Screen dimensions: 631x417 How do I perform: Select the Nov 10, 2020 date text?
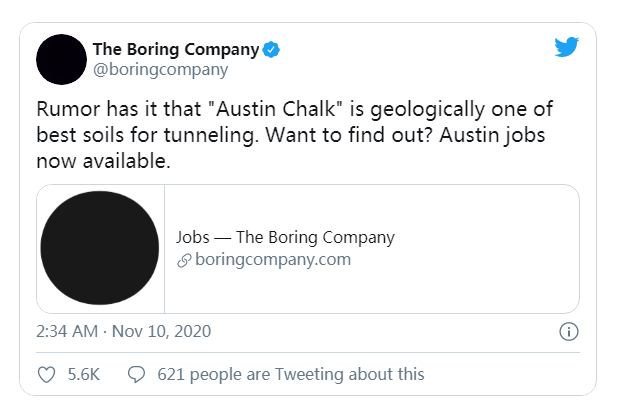click(161, 332)
